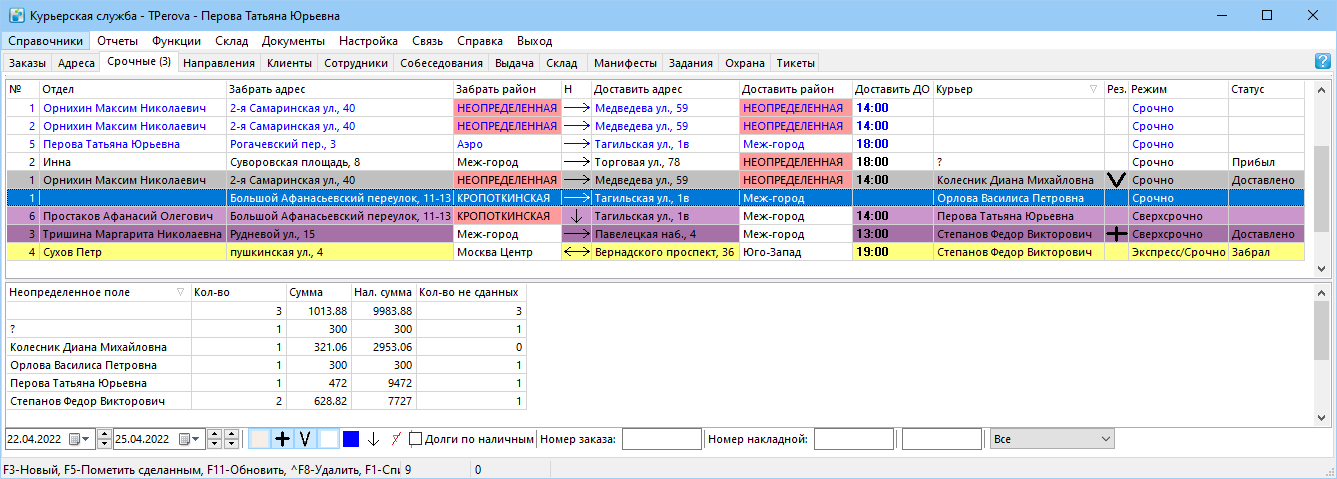1337x479 pixels.
Task: Select the Срочные (3) tab
Action: (x=139, y=62)
